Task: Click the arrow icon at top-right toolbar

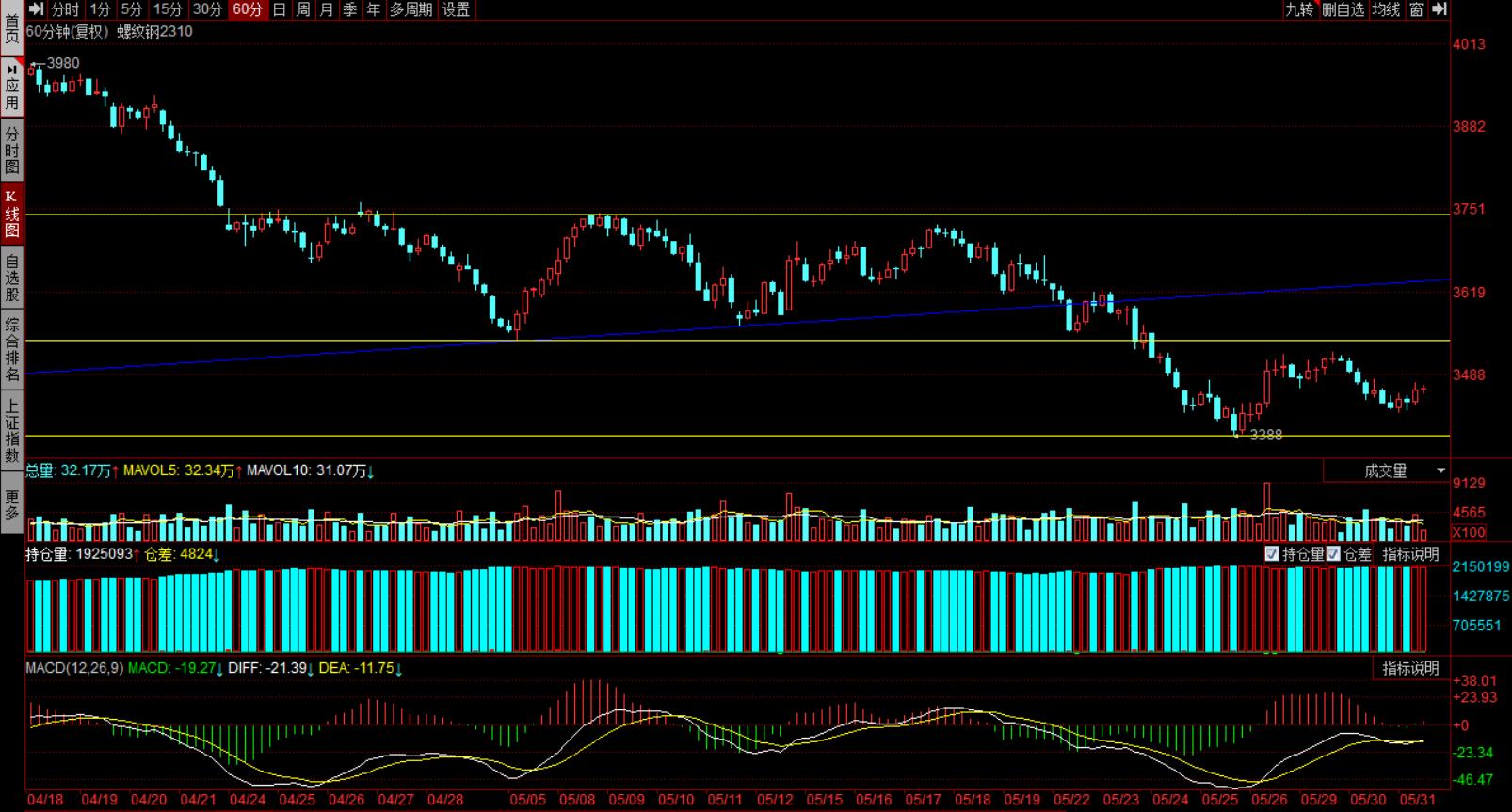Action: (1440, 9)
